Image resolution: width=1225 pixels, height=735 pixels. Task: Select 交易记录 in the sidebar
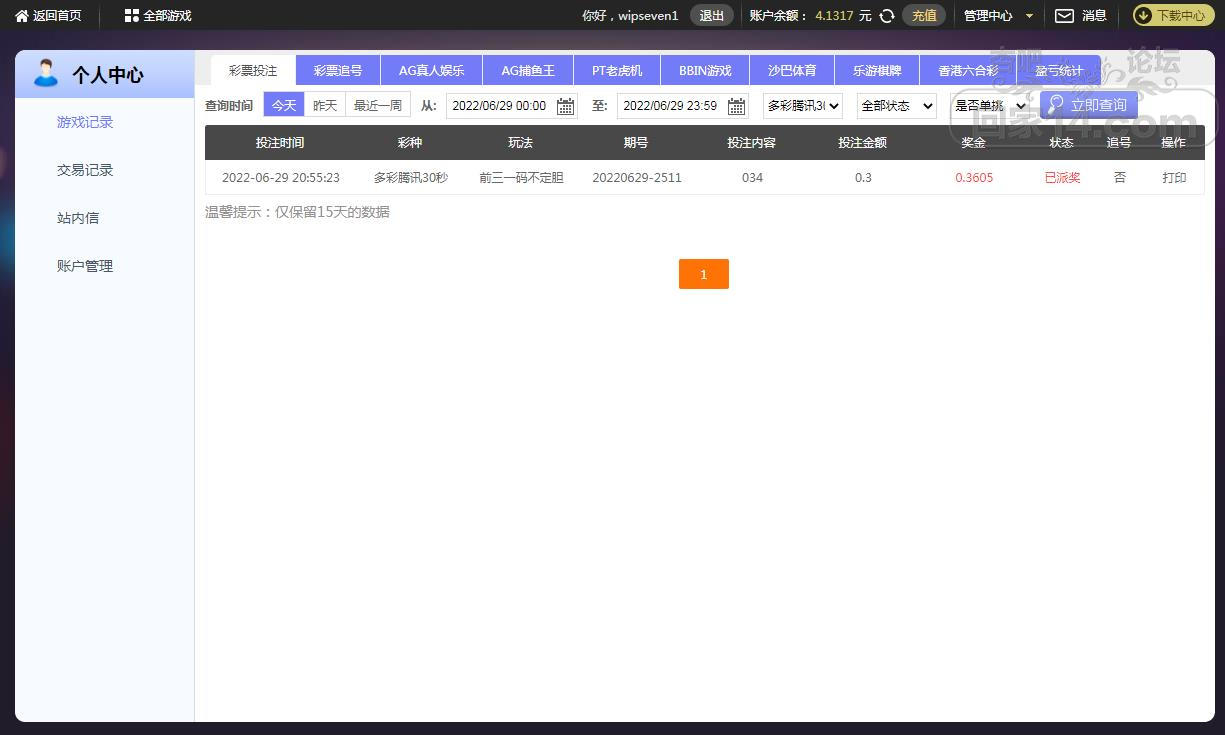pyautogui.click(x=85, y=170)
